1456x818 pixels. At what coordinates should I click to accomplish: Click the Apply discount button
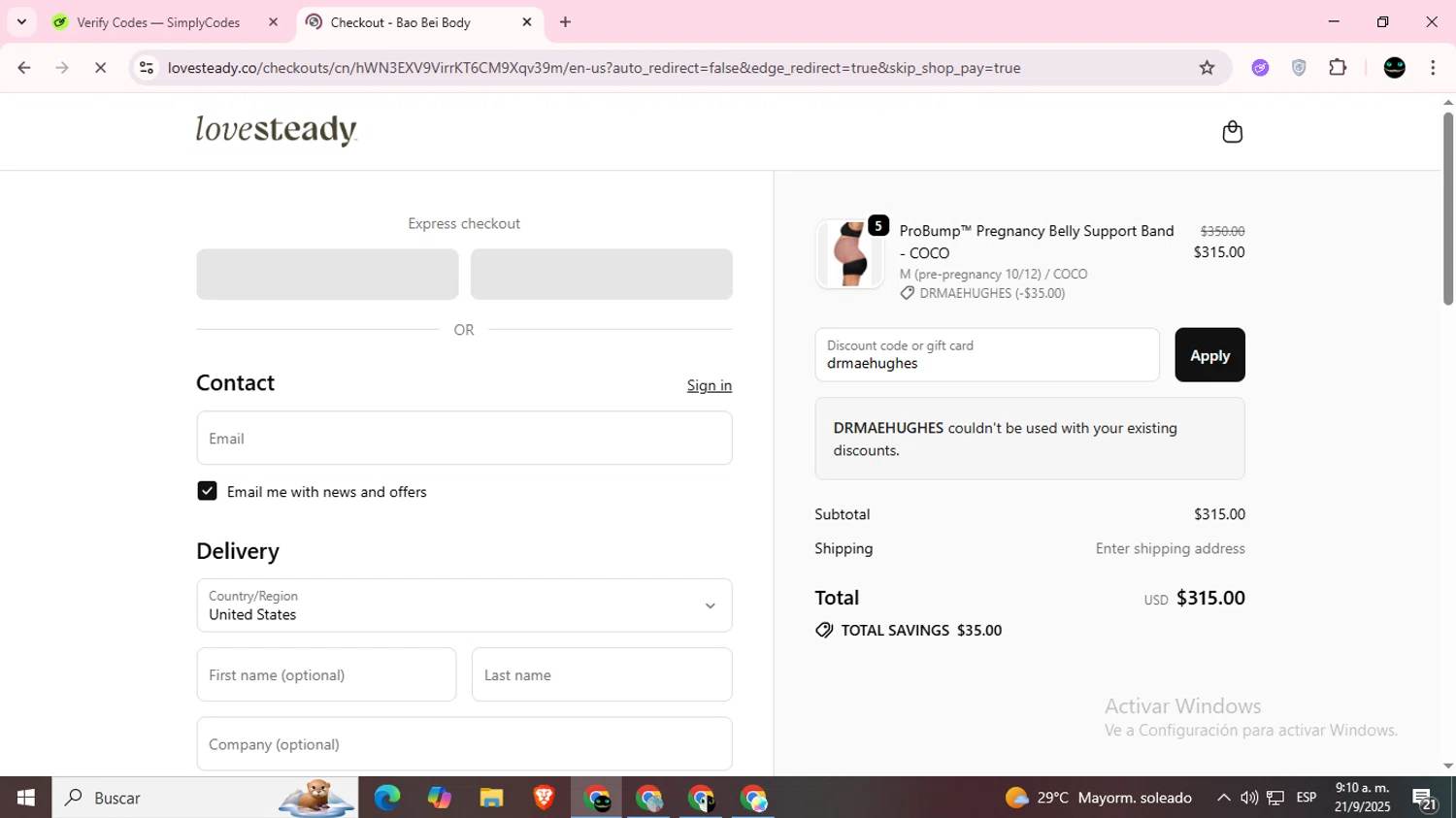coord(1209,355)
